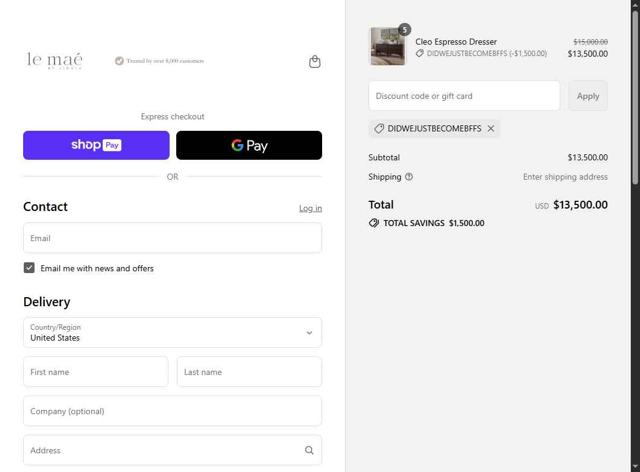The height and width of the screenshot is (472, 640).
Task: Click the Log in link
Action: click(310, 209)
